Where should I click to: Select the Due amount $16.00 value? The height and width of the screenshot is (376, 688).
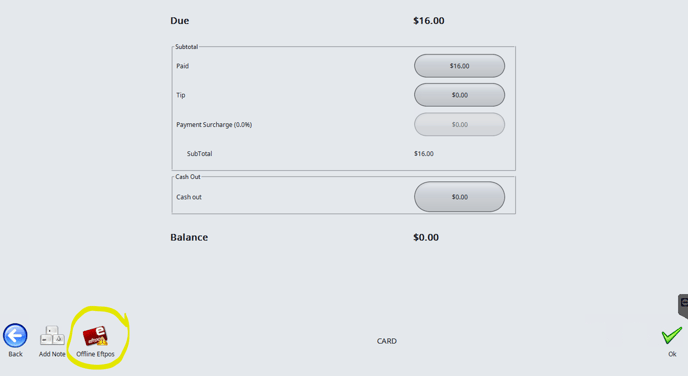429,21
